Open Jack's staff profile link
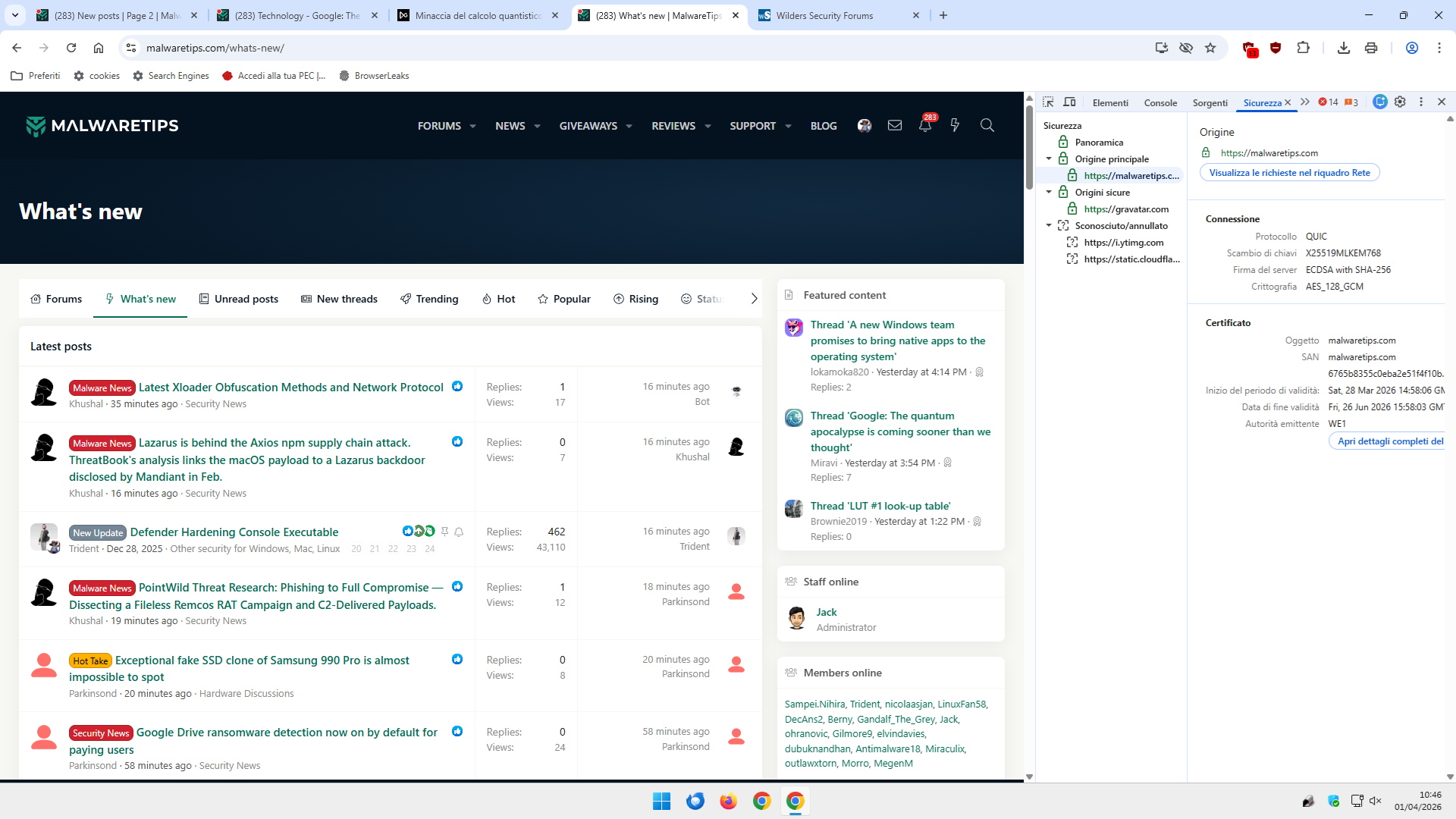The height and width of the screenshot is (819, 1456). click(827, 612)
